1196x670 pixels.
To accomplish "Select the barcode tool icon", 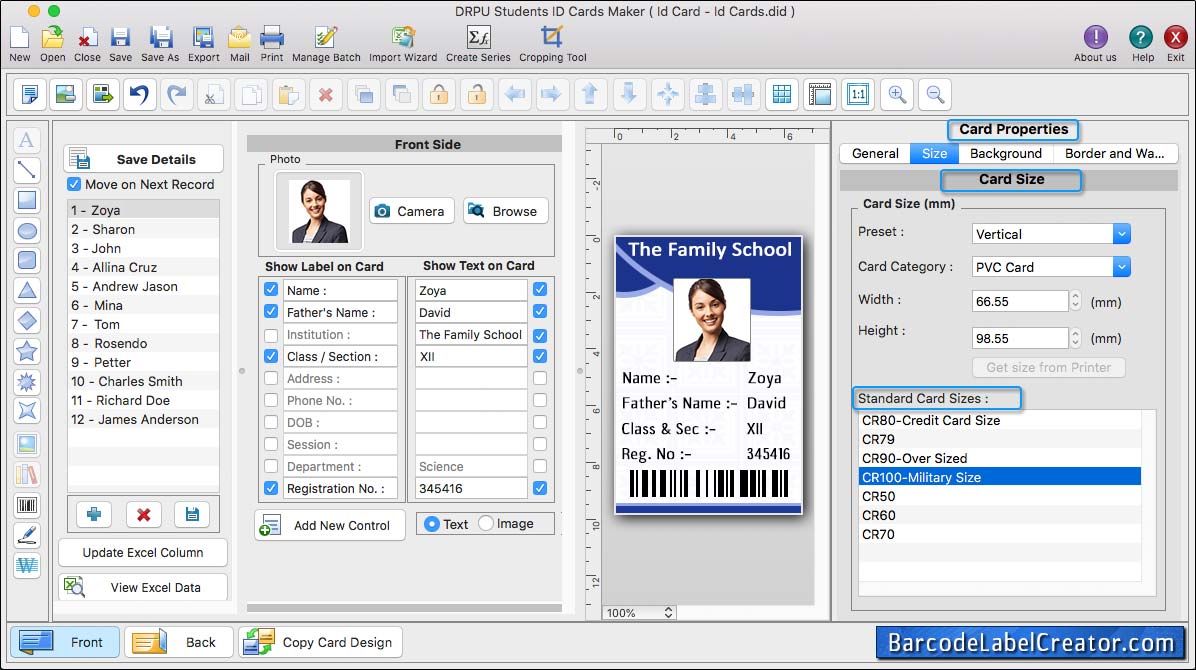I will tap(27, 505).
